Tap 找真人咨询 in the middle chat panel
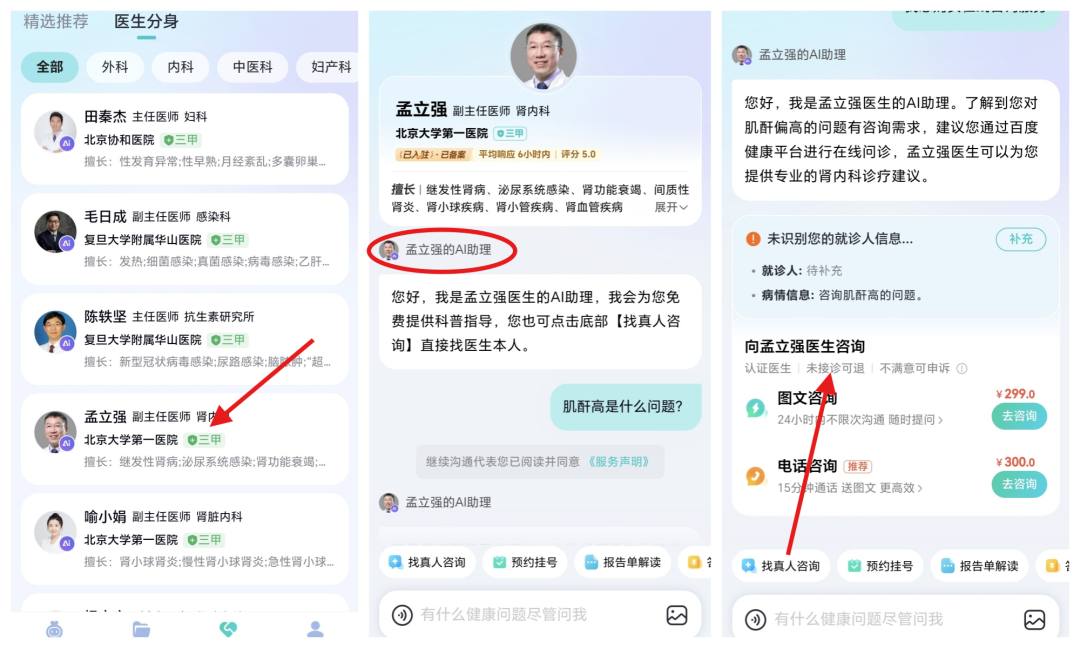The width and height of the screenshot is (1080, 648). [x=427, y=563]
